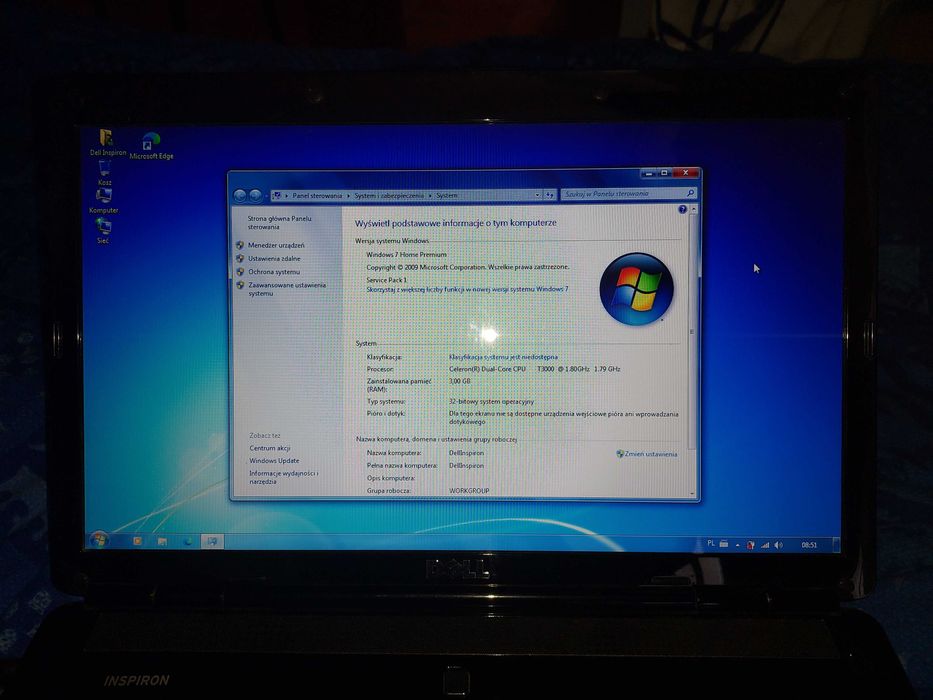
Task: Open Windows Explorer folder on taskbar
Action: tap(162, 542)
